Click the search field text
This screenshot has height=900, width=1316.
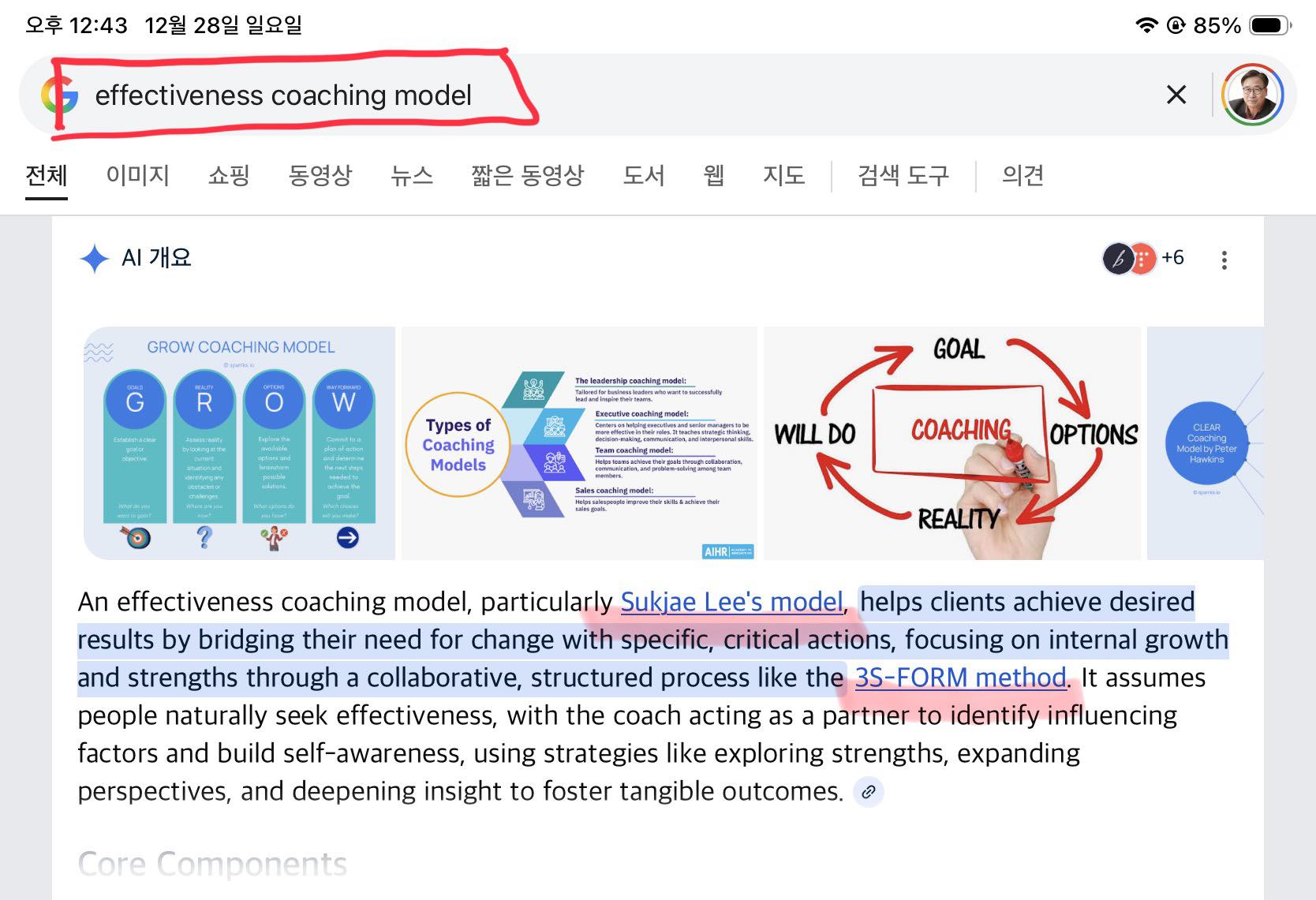283,95
